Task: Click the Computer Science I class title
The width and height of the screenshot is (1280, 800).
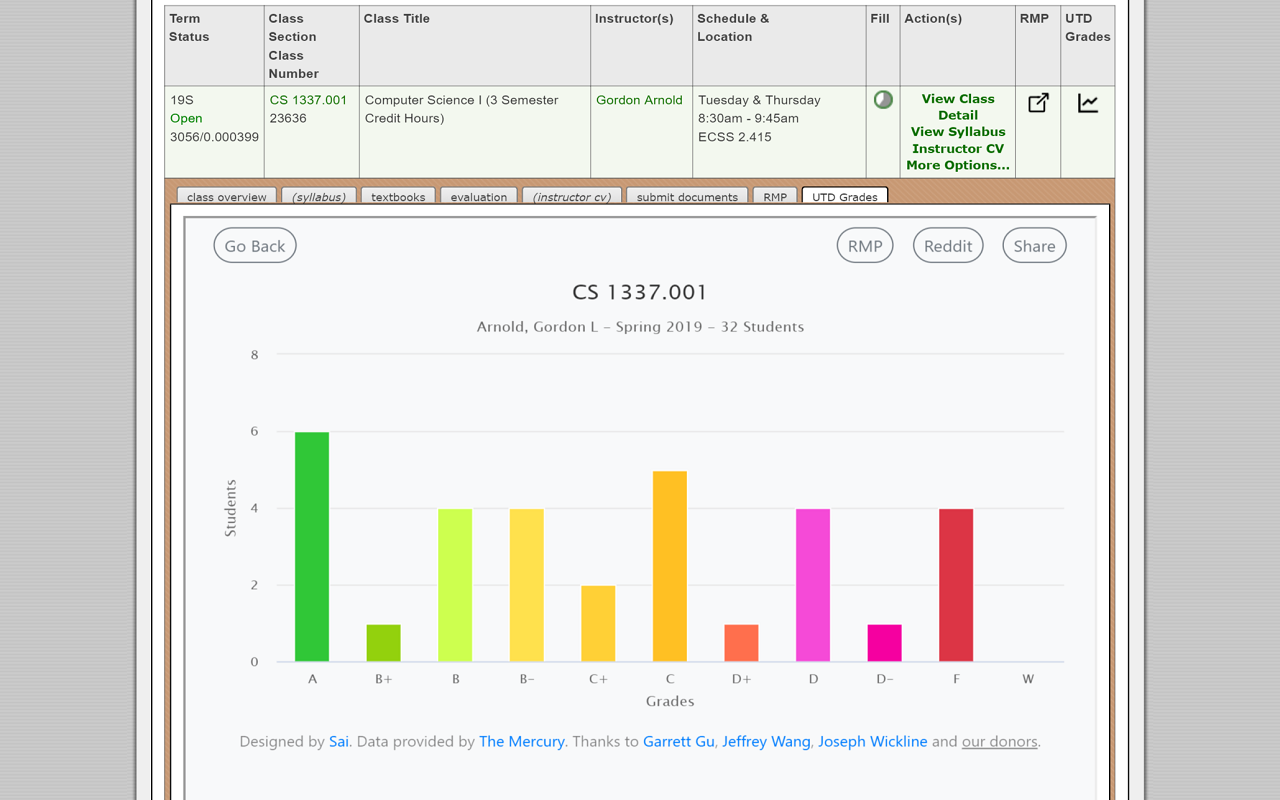Action: (462, 109)
